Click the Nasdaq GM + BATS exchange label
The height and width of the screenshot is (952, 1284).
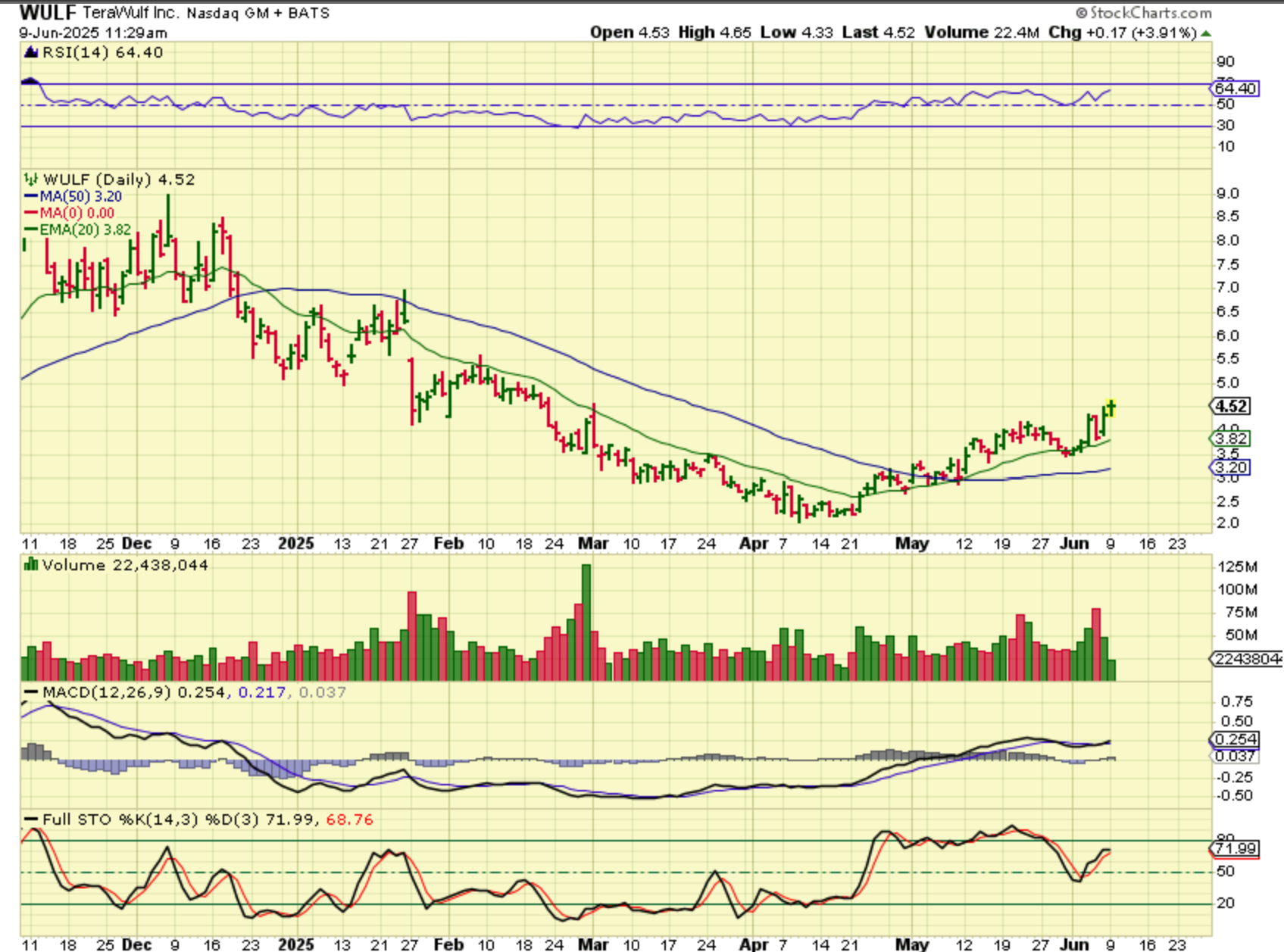258,14
